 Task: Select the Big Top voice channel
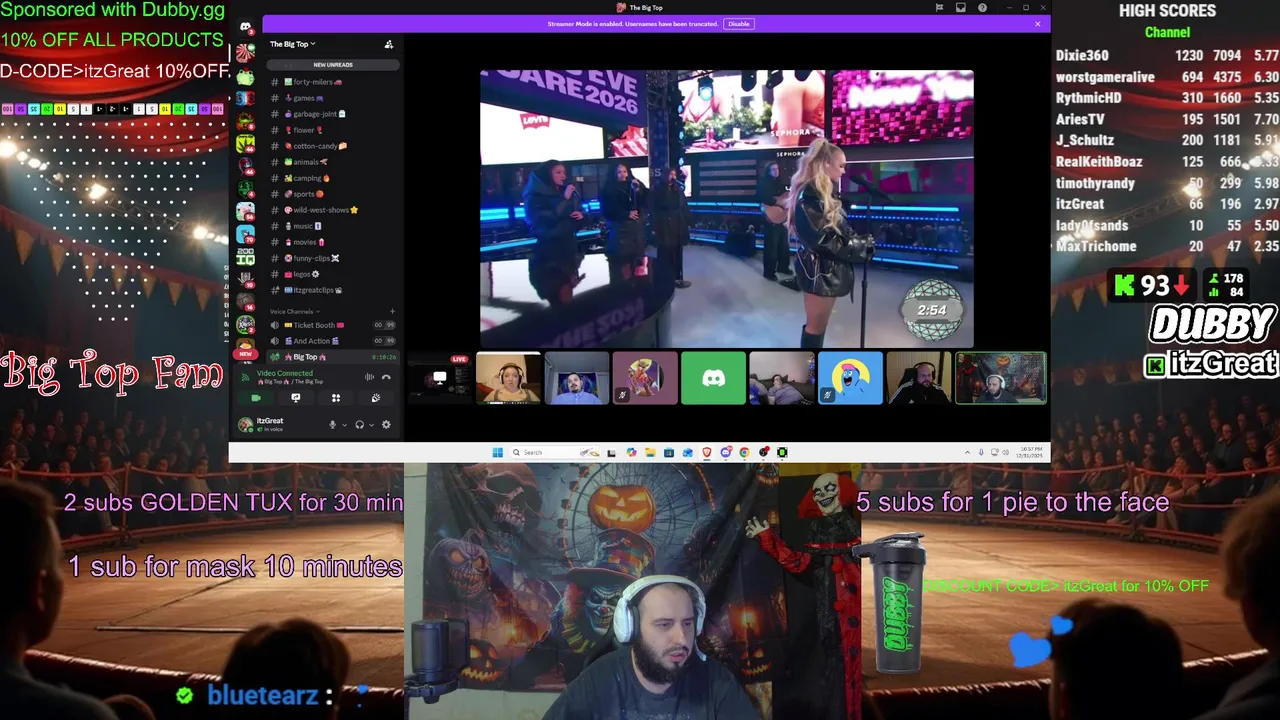(x=331, y=357)
